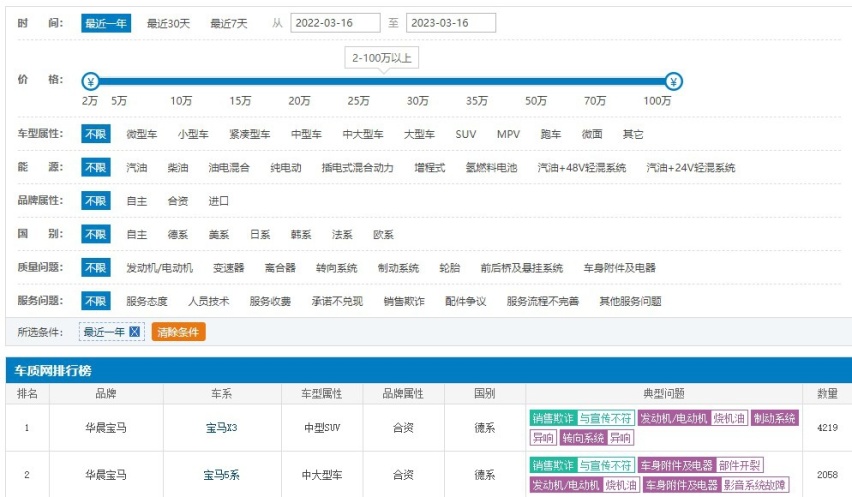Image resolution: width=852 pixels, height=497 pixels.
Task: Filter quality issue by 变速器
Action: pyautogui.click(x=229, y=268)
